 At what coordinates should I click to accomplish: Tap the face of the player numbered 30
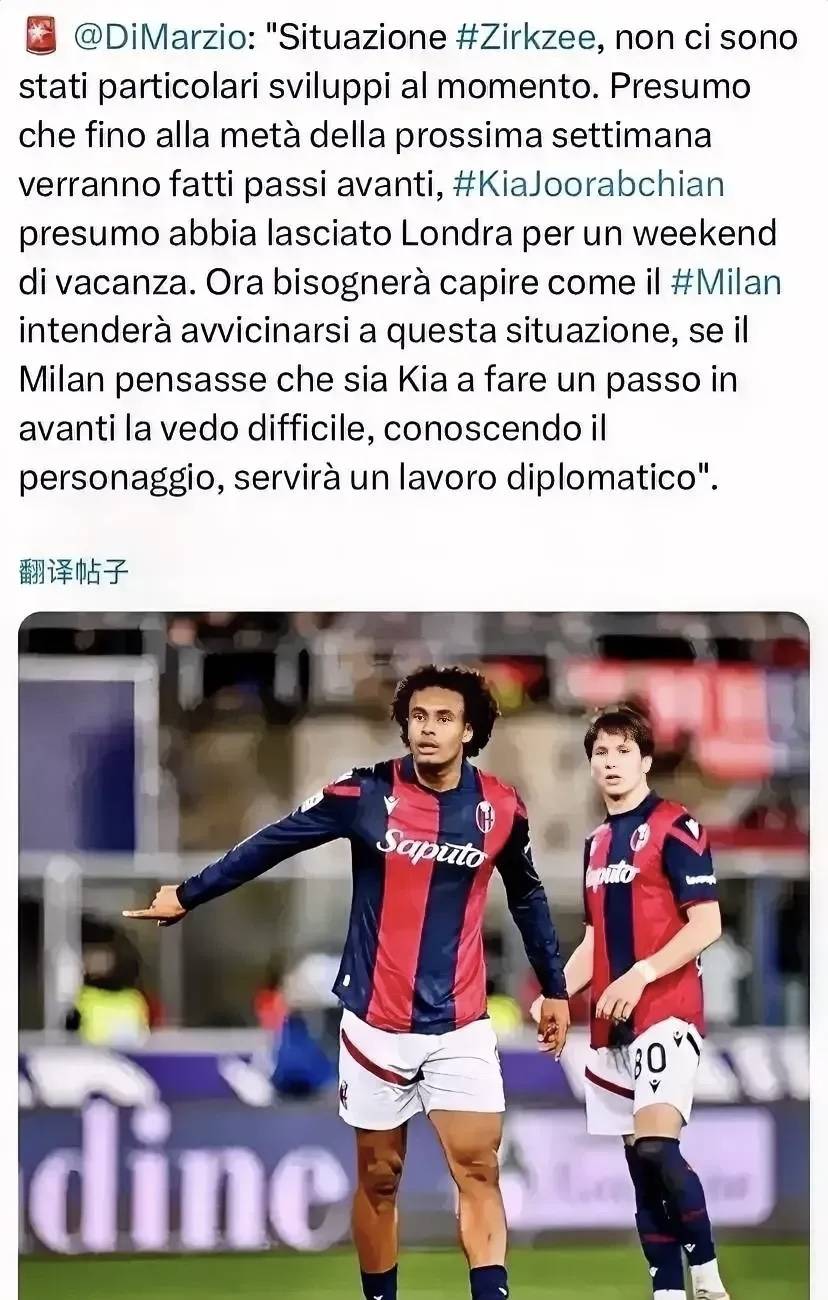613,767
